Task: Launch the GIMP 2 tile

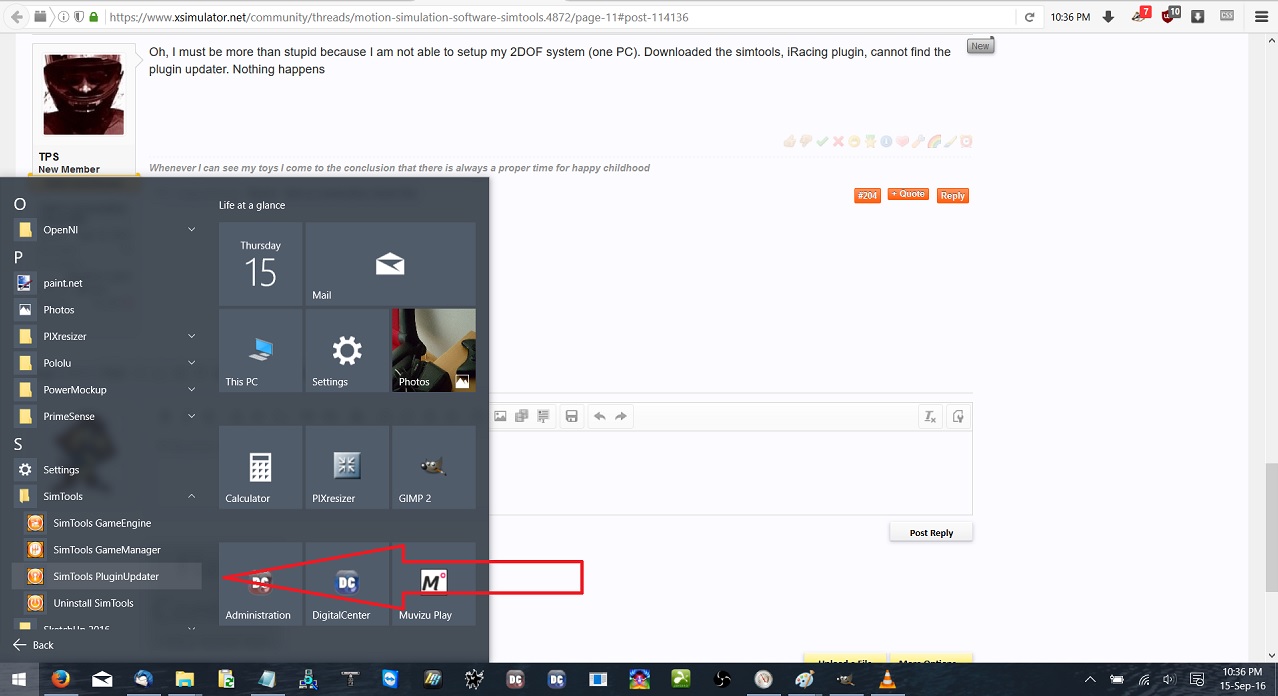Action: tap(434, 467)
